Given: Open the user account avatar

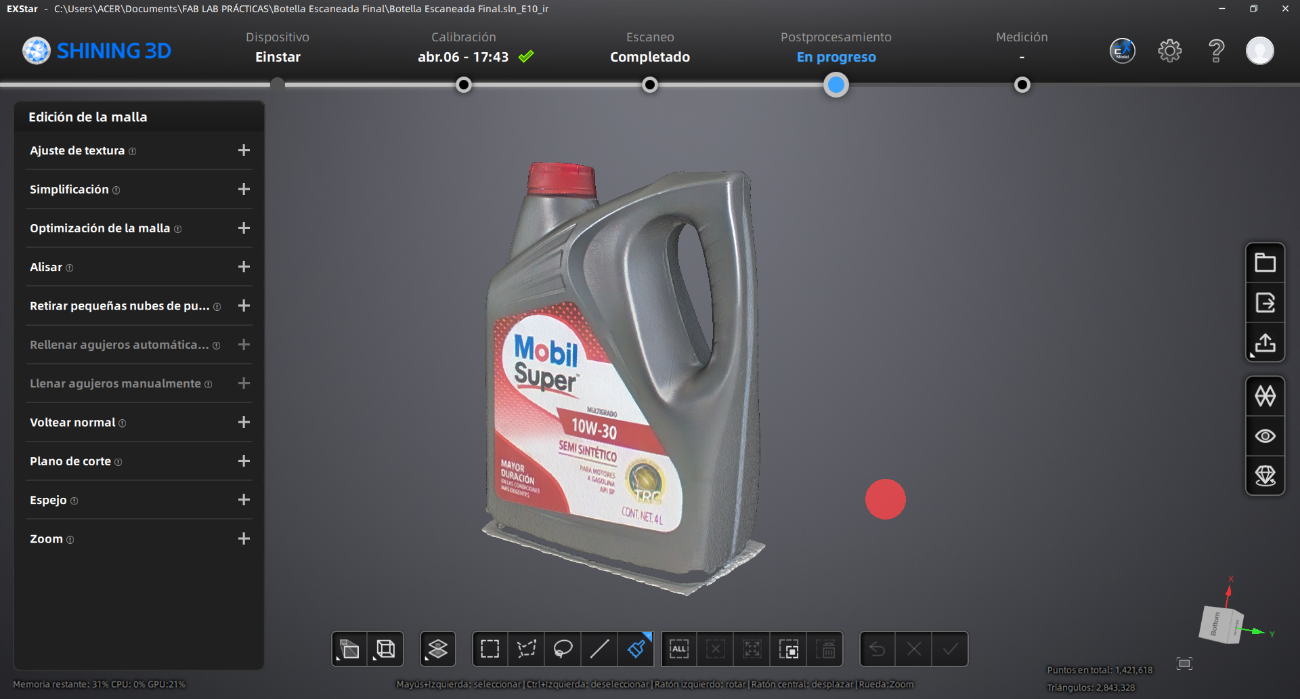Looking at the screenshot, I should [1260, 51].
